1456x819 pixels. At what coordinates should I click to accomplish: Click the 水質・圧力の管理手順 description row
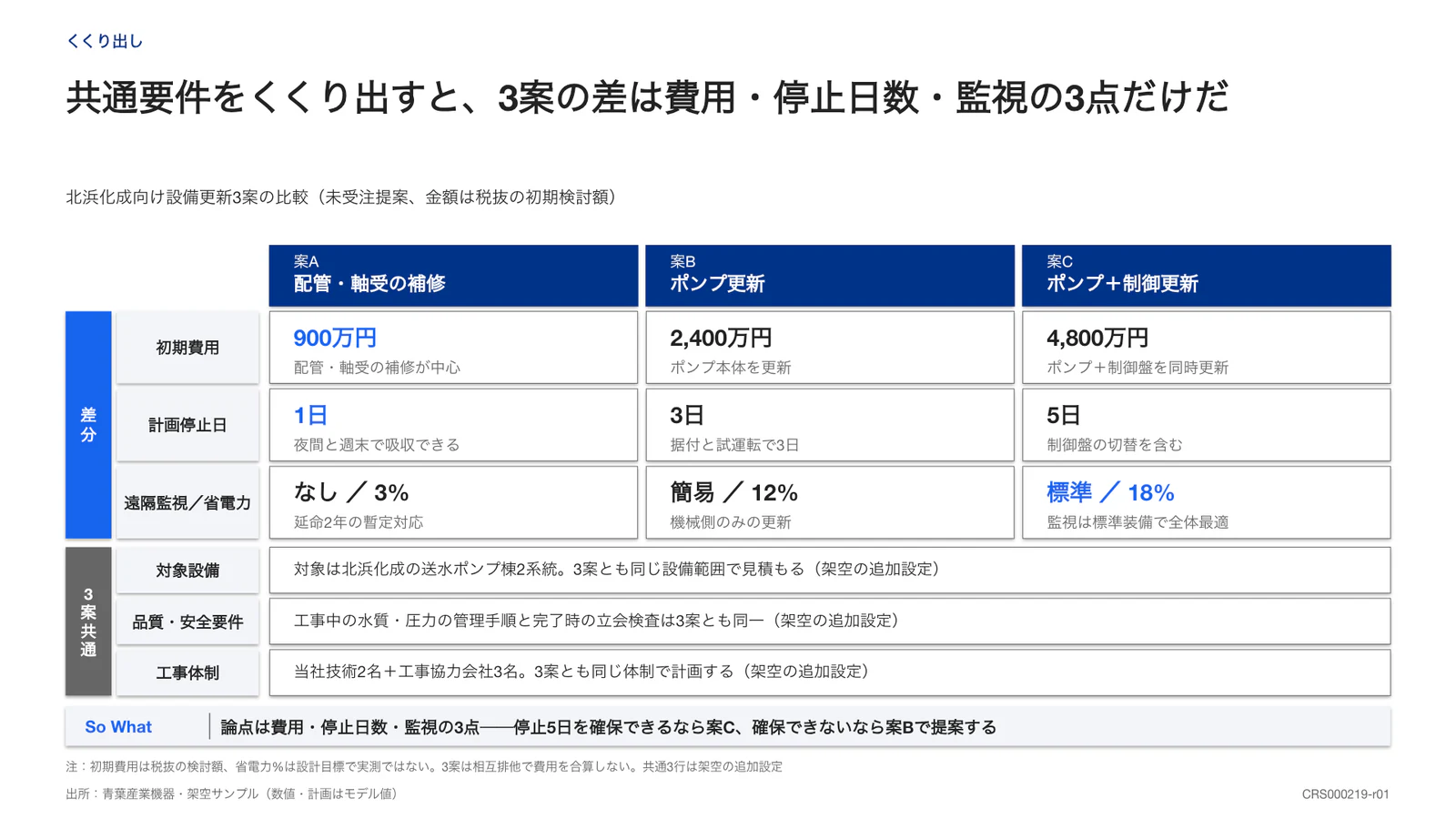(830, 622)
